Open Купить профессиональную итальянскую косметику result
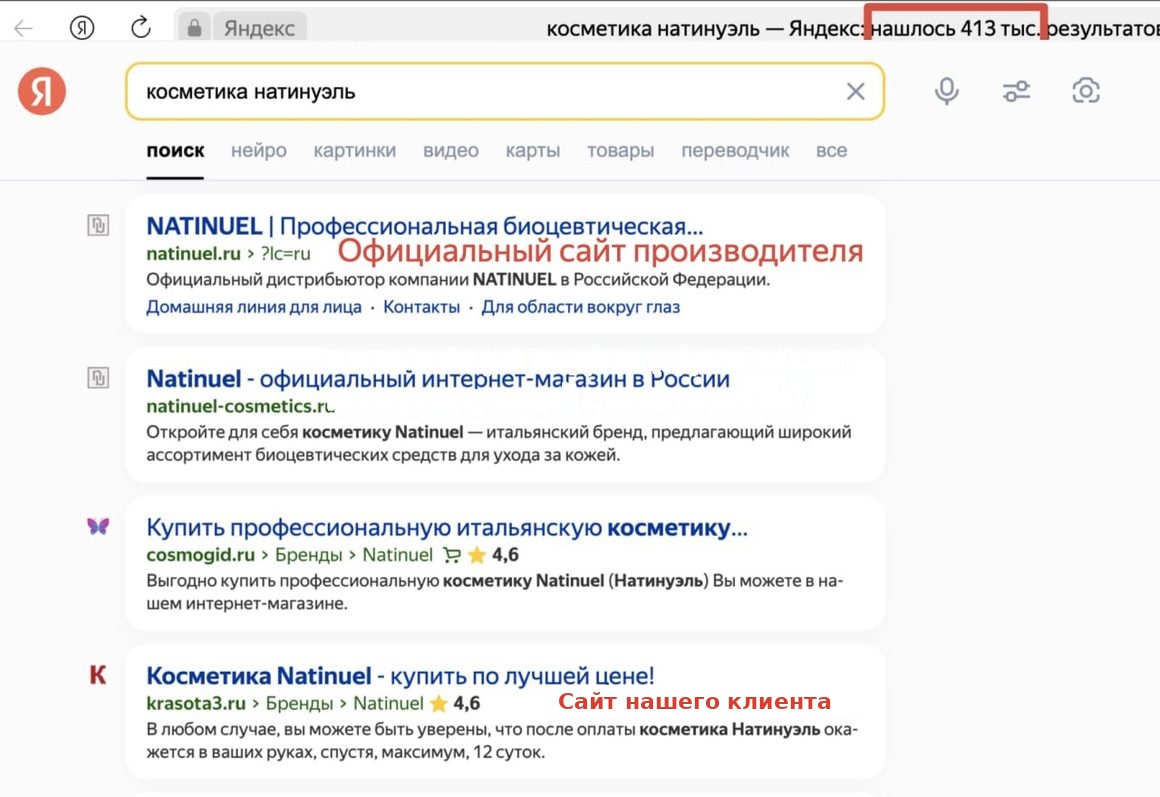This screenshot has height=797, width=1160. [x=447, y=528]
